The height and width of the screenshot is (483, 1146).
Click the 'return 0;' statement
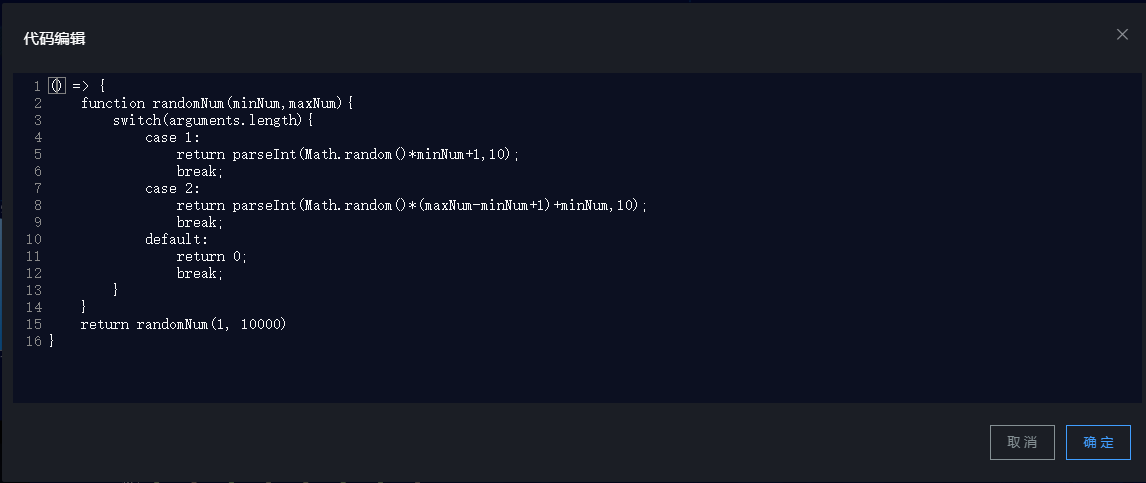(211, 256)
